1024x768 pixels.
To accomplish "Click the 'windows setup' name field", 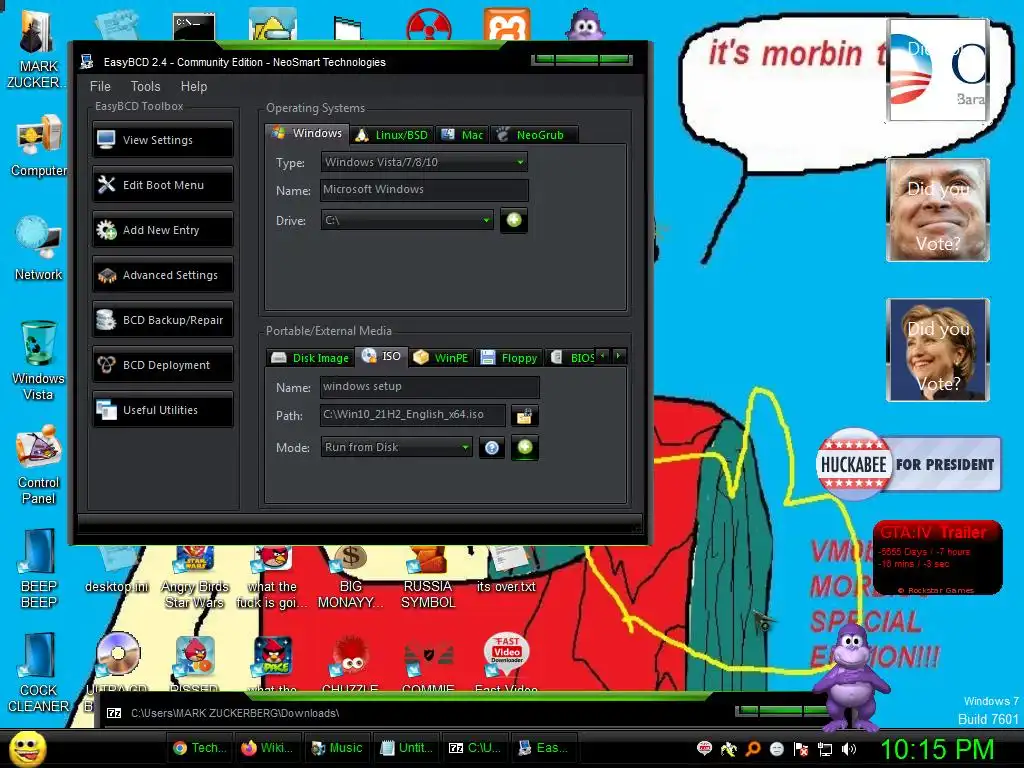I will [x=430, y=387].
